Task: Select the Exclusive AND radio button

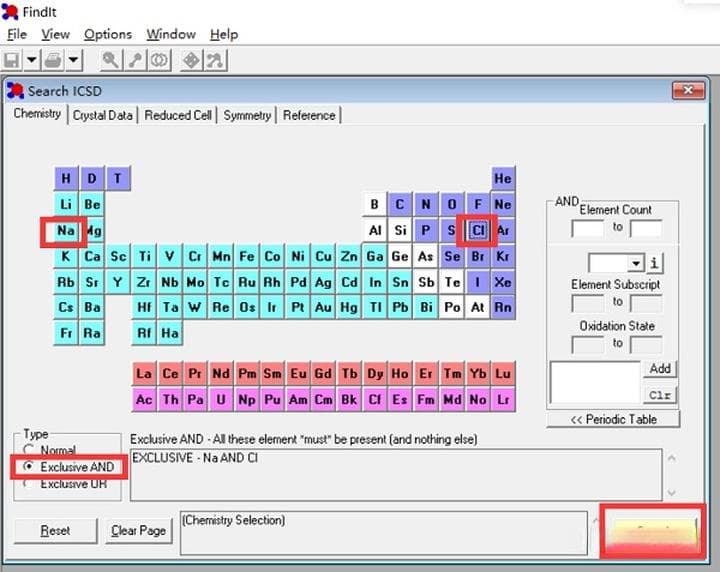Action: click(28, 466)
